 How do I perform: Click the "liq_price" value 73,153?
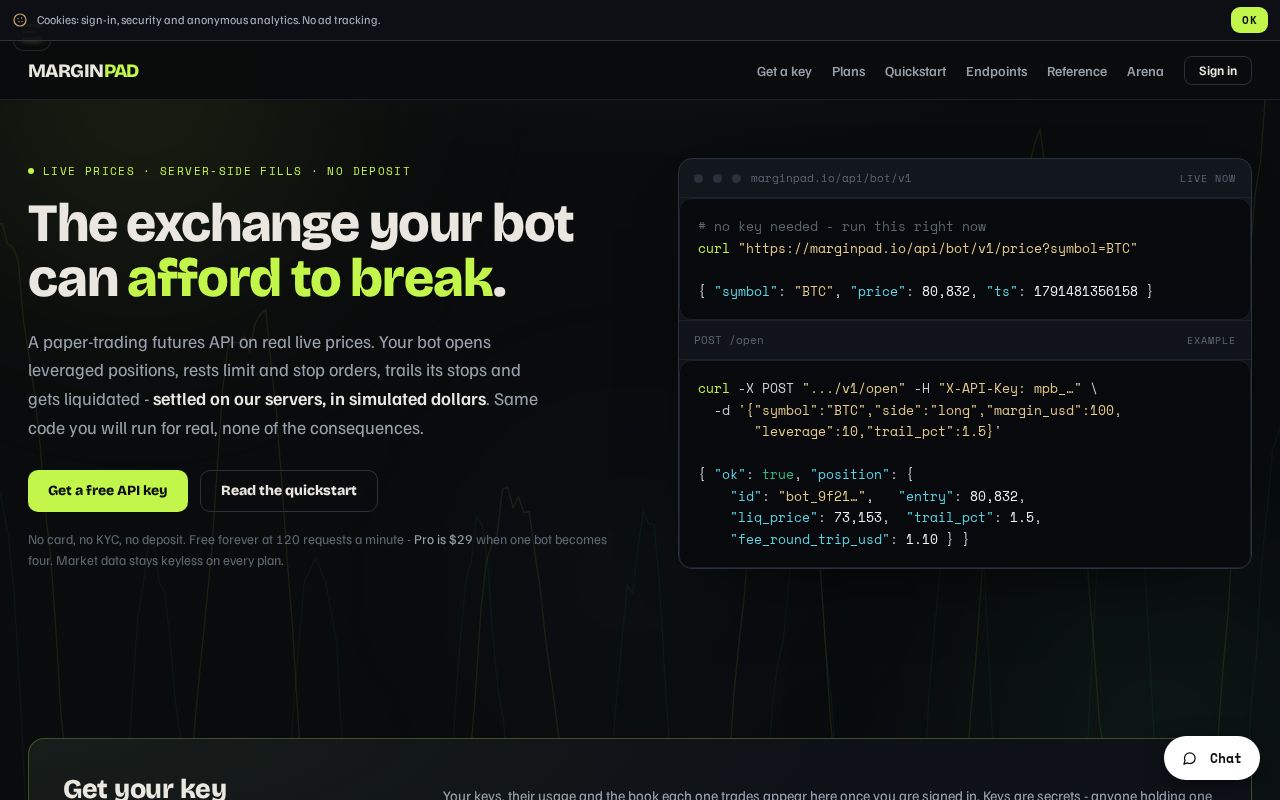click(858, 517)
